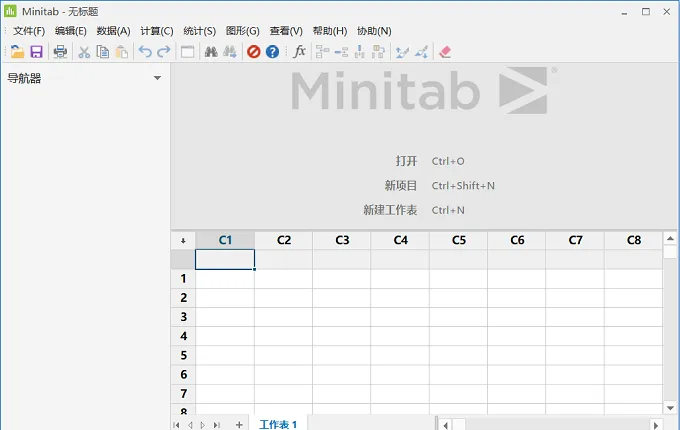
Task: Click the third grey worksheet-arrangement icon after fx
Action: click(x=360, y=52)
